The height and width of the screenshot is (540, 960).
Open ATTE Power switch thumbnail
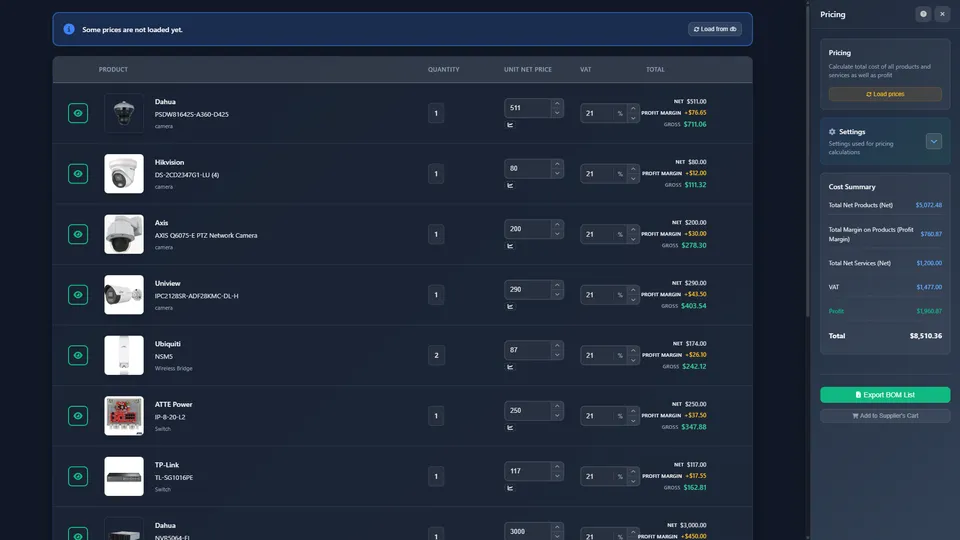124,416
